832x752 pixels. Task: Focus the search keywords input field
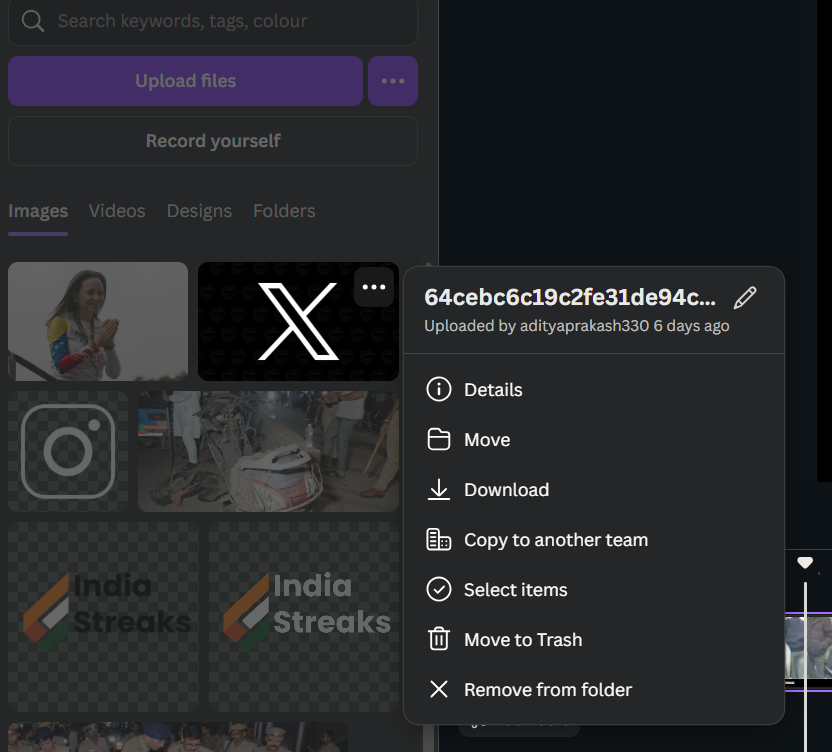213,21
